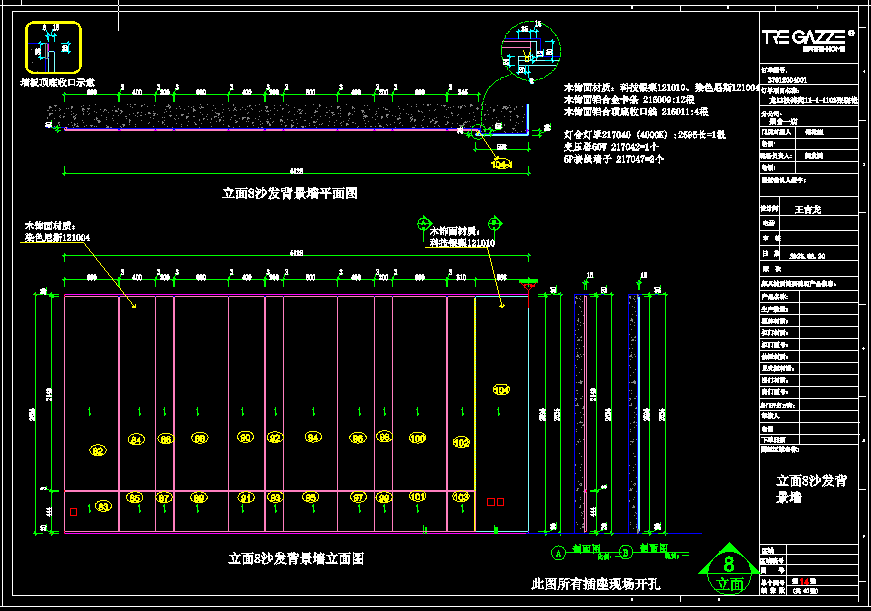Select the single red socket square at lower left
Screen dimensions: 871x611
73,512
